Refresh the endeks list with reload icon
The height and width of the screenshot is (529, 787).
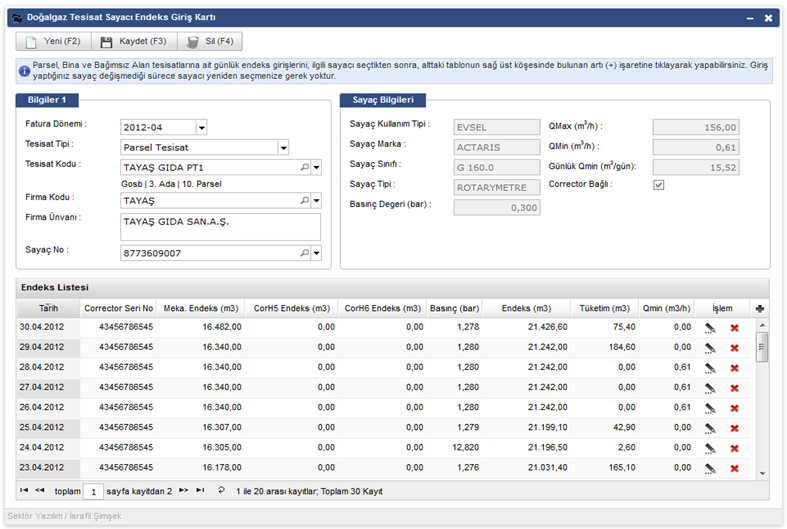click(221, 490)
